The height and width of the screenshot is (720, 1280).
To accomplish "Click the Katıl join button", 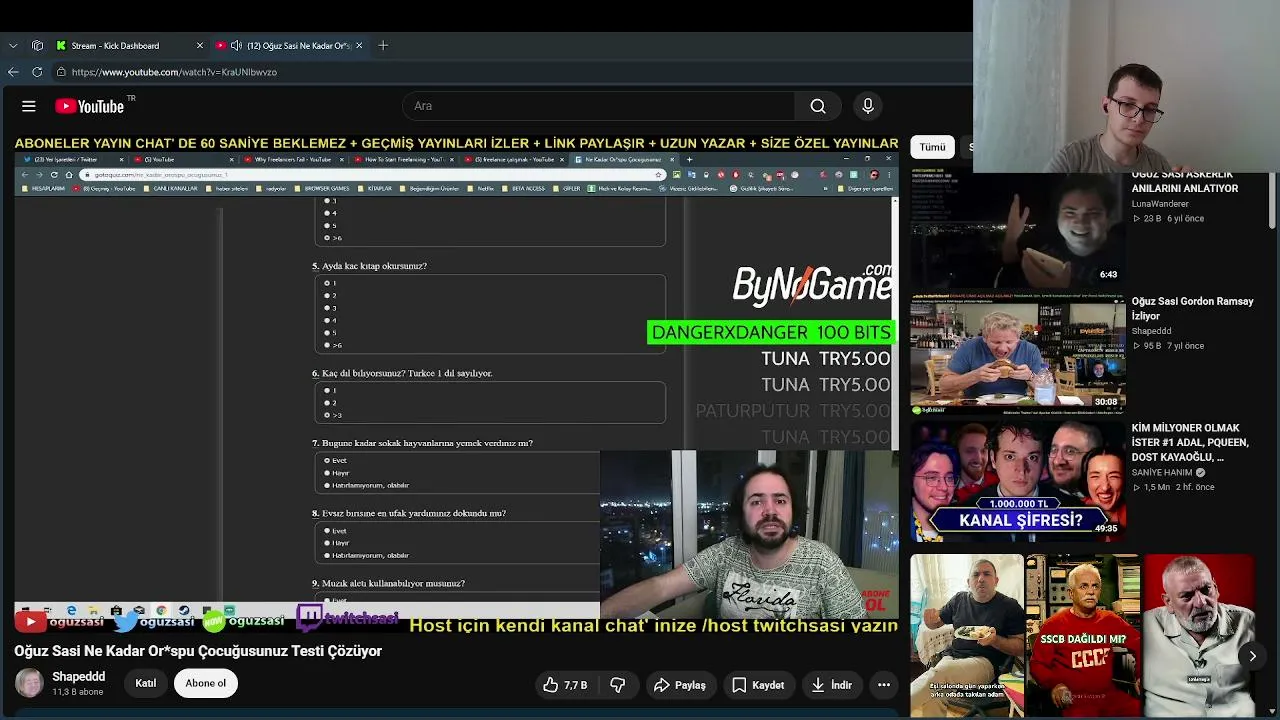I will coord(146,683).
